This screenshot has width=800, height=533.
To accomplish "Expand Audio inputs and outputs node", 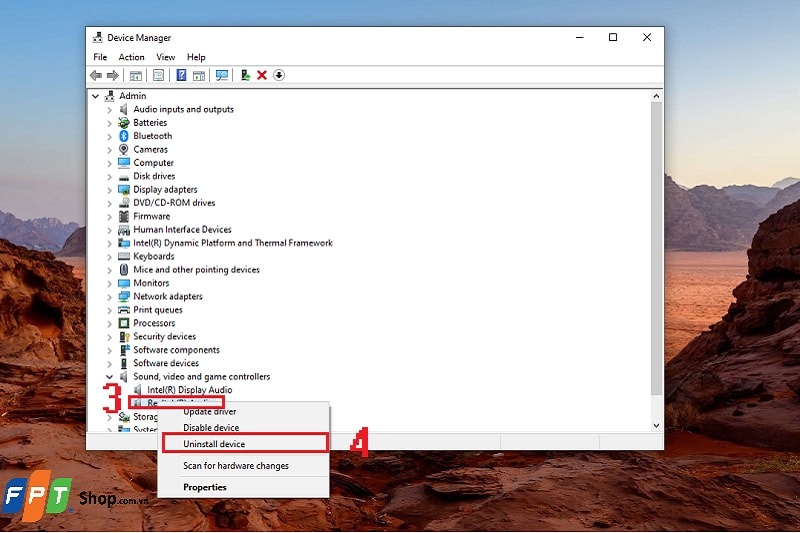I will point(109,110).
